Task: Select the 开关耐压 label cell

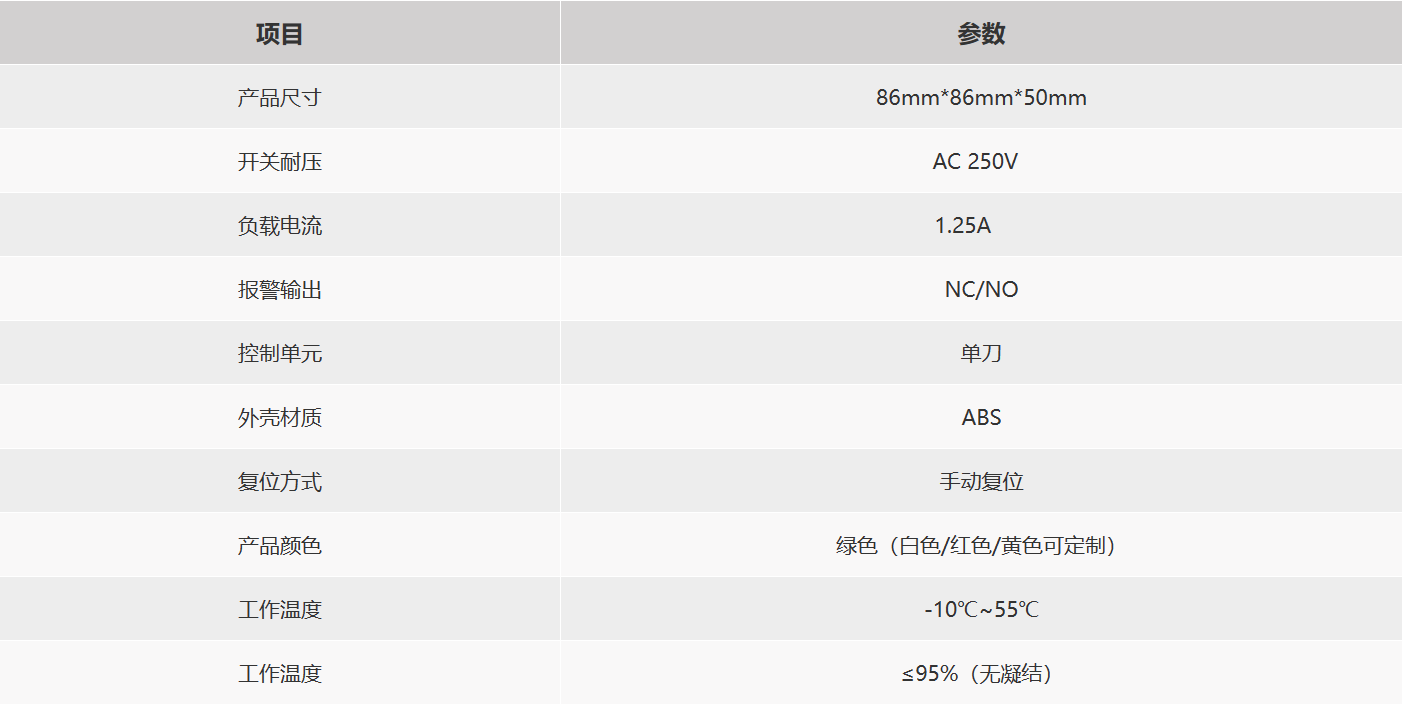Action: tap(280, 162)
